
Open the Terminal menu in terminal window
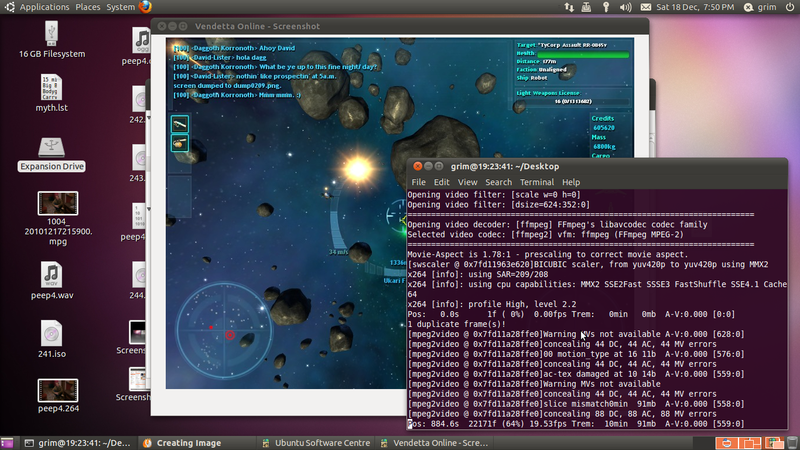click(537, 182)
